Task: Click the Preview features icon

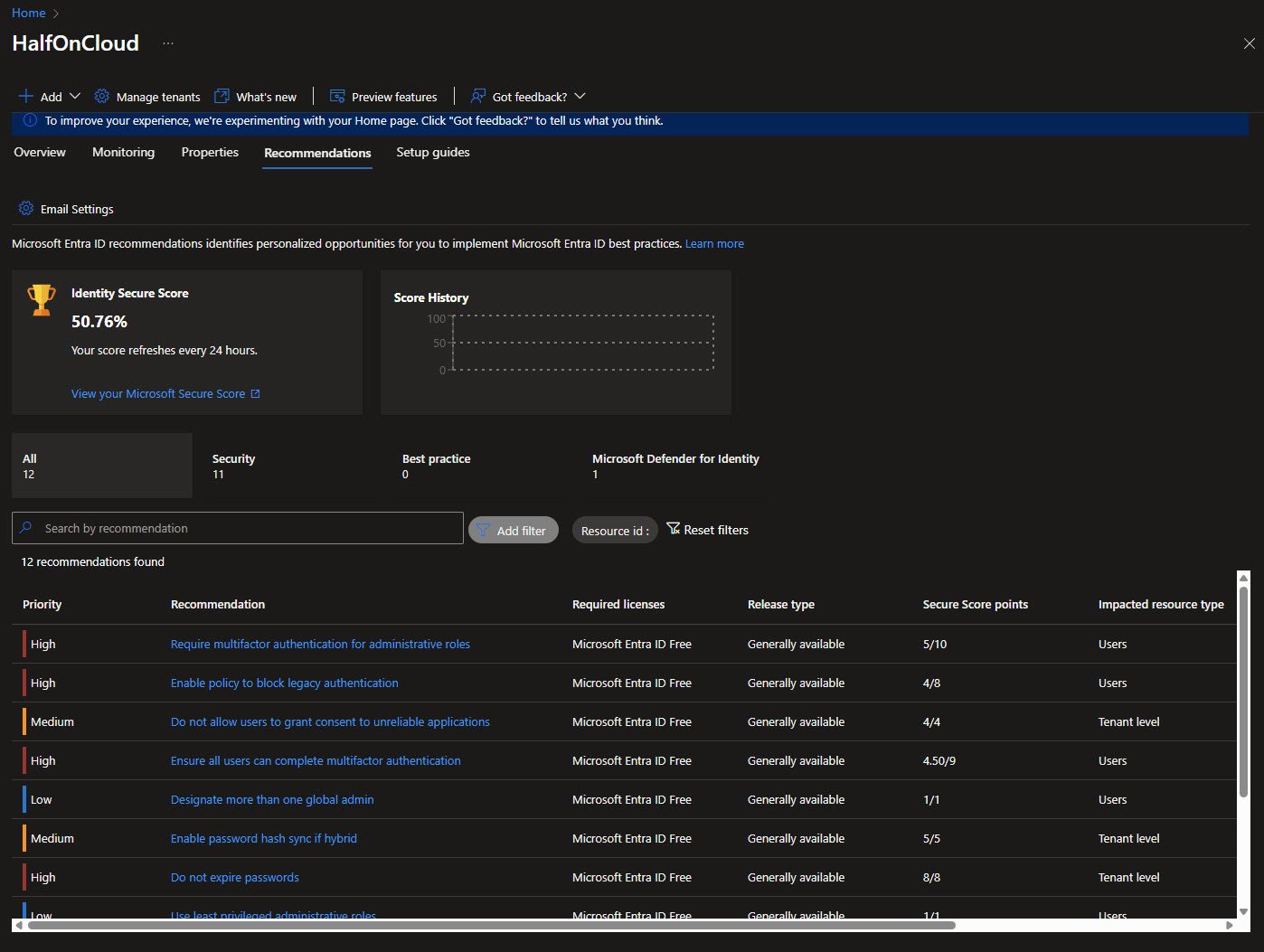Action: point(337,97)
